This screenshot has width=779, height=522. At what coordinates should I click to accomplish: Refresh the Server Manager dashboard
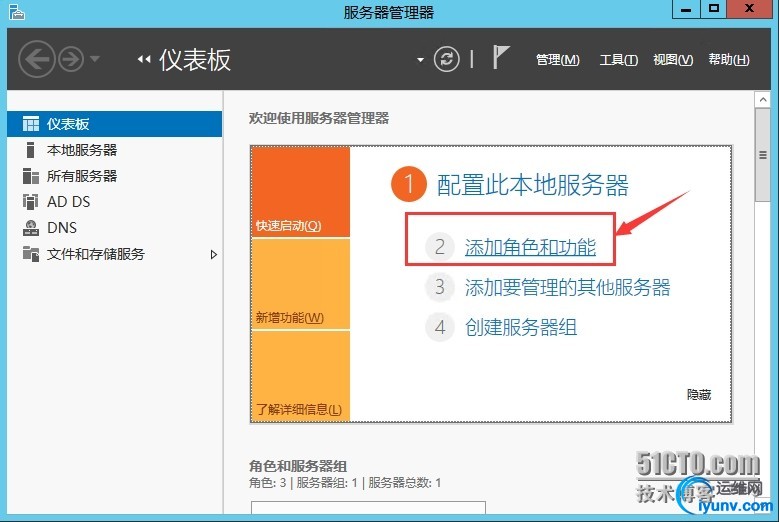pos(447,60)
